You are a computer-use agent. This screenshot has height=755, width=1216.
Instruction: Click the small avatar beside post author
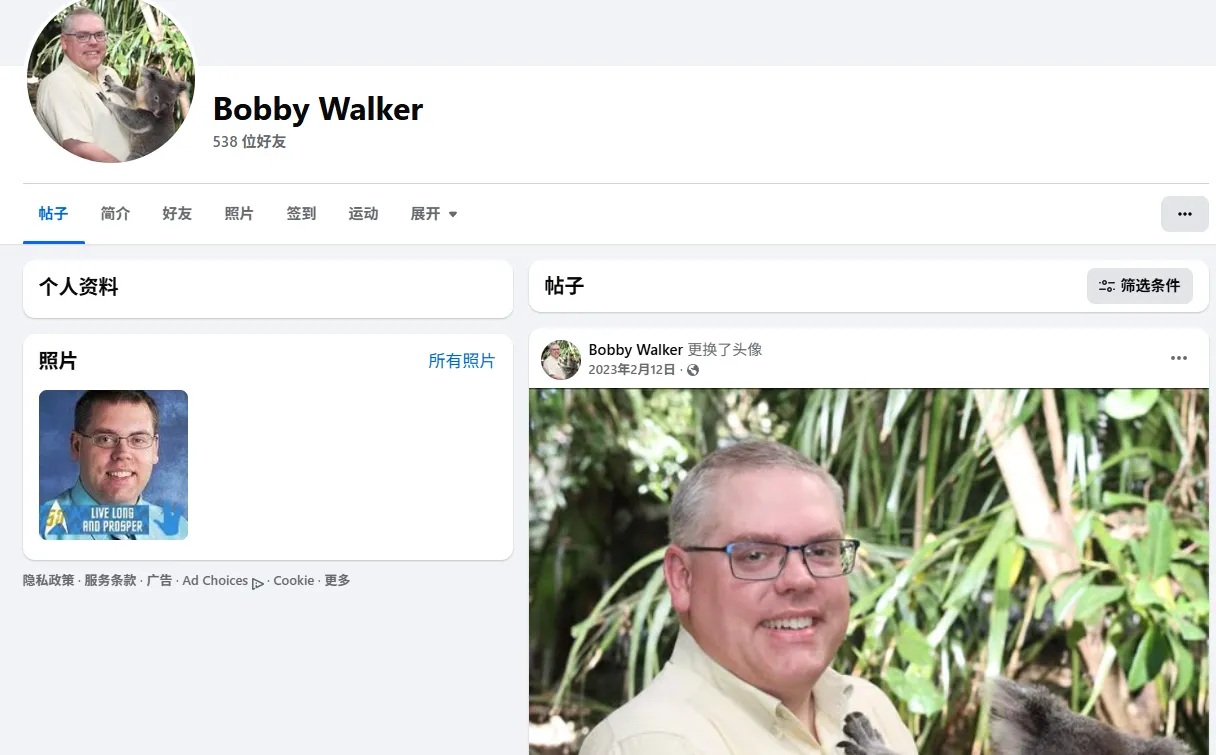pyautogui.click(x=561, y=359)
